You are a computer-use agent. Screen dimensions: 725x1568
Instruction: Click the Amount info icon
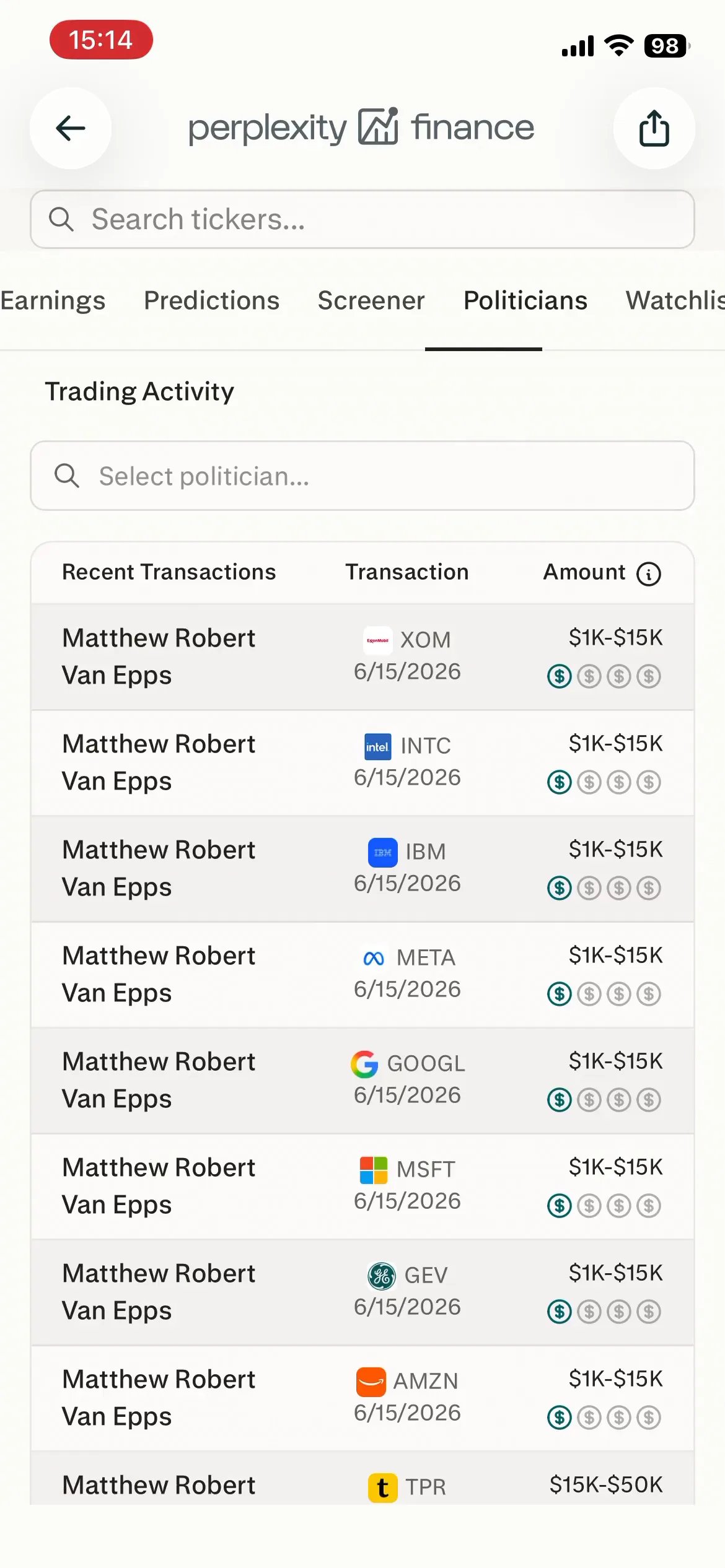pyautogui.click(x=649, y=573)
